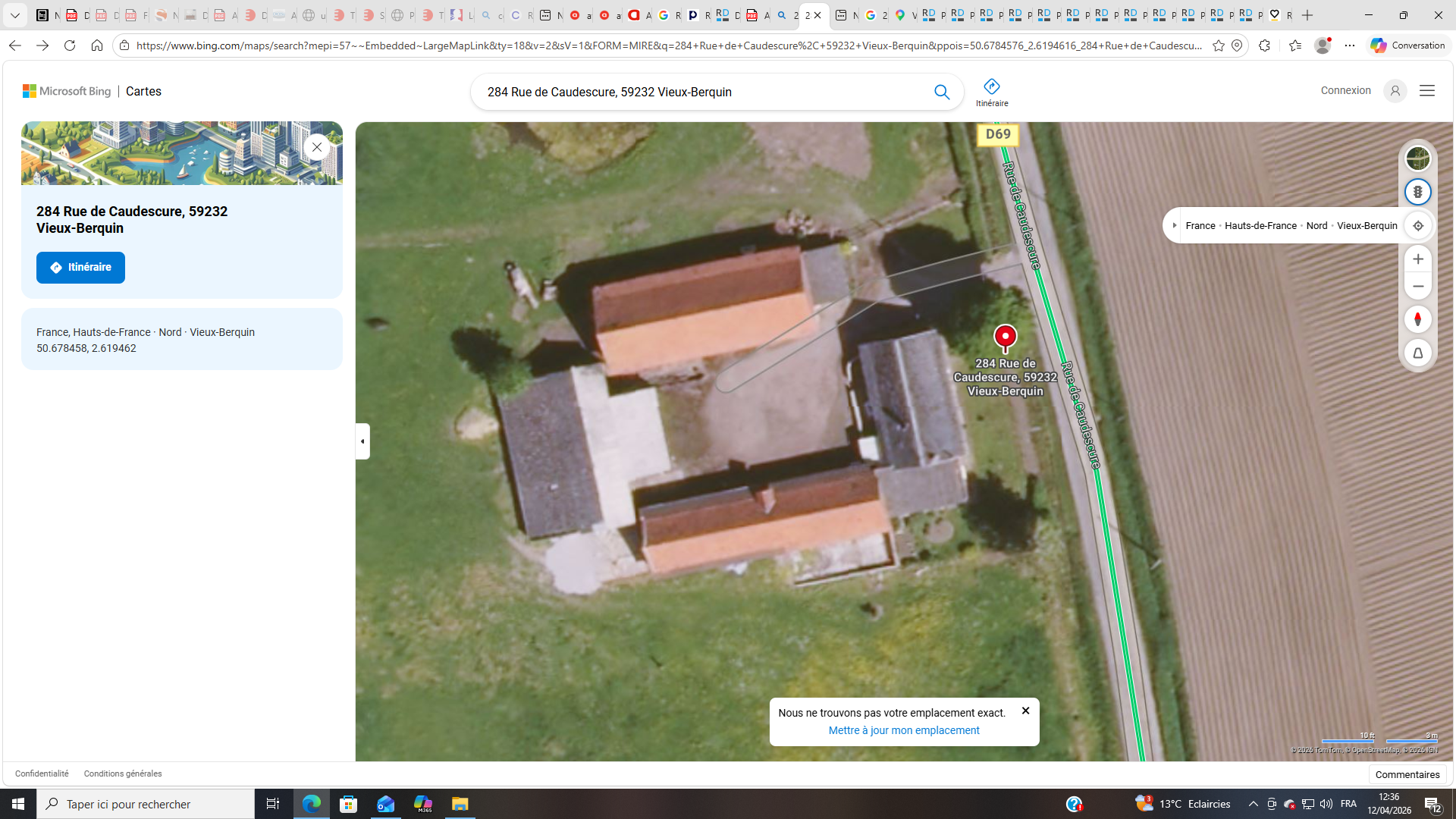
Task: Click Connexion to sign in
Action: point(1345,90)
